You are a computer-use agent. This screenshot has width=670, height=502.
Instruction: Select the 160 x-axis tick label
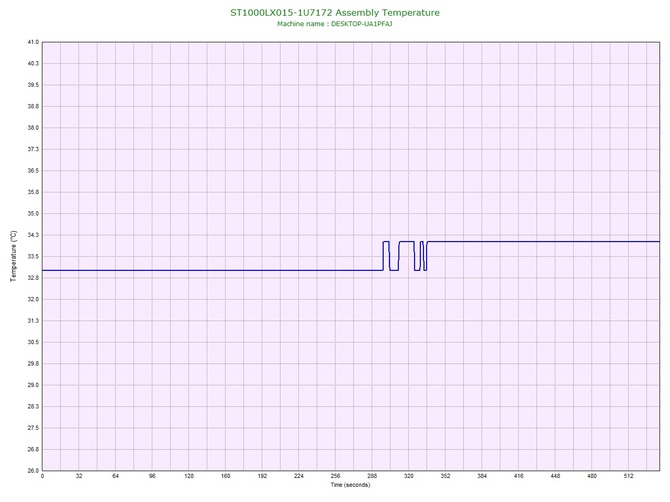pos(226,476)
